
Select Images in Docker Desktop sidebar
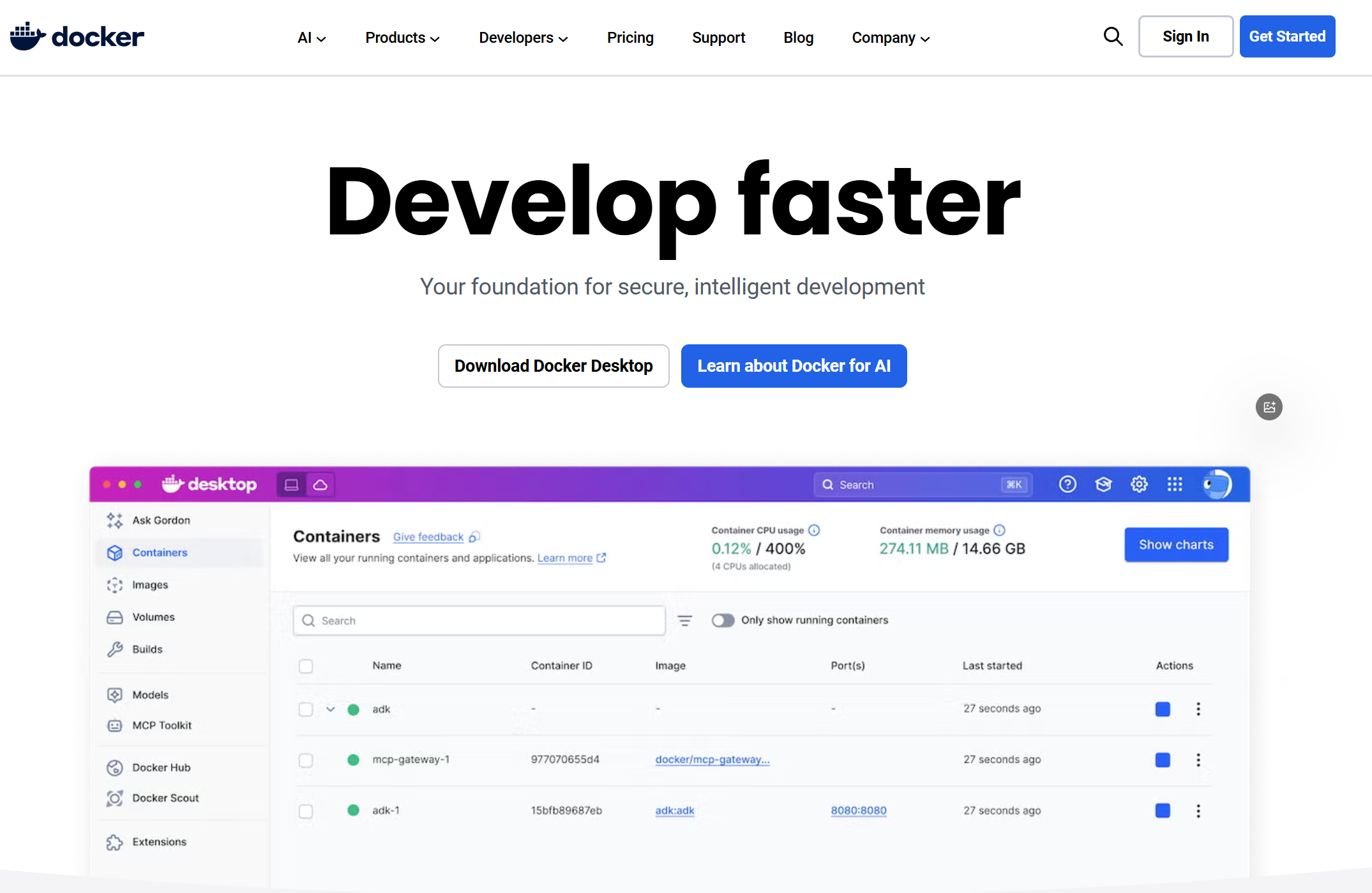(x=150, y=585)
